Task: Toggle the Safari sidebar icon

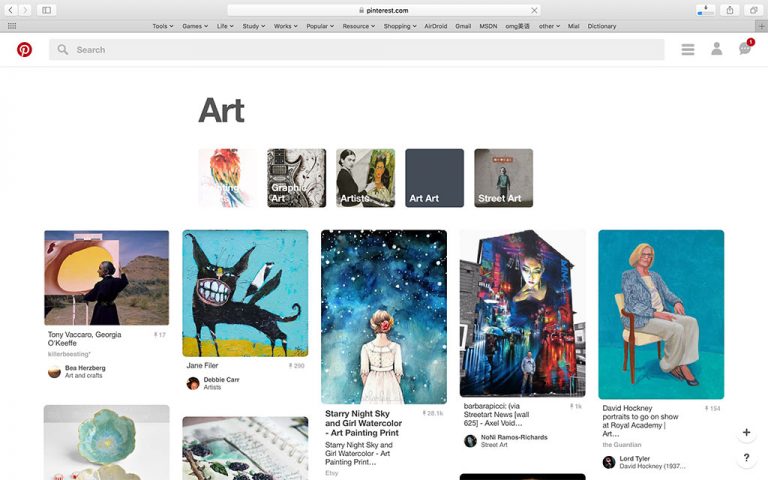Action: coord(47,10)
